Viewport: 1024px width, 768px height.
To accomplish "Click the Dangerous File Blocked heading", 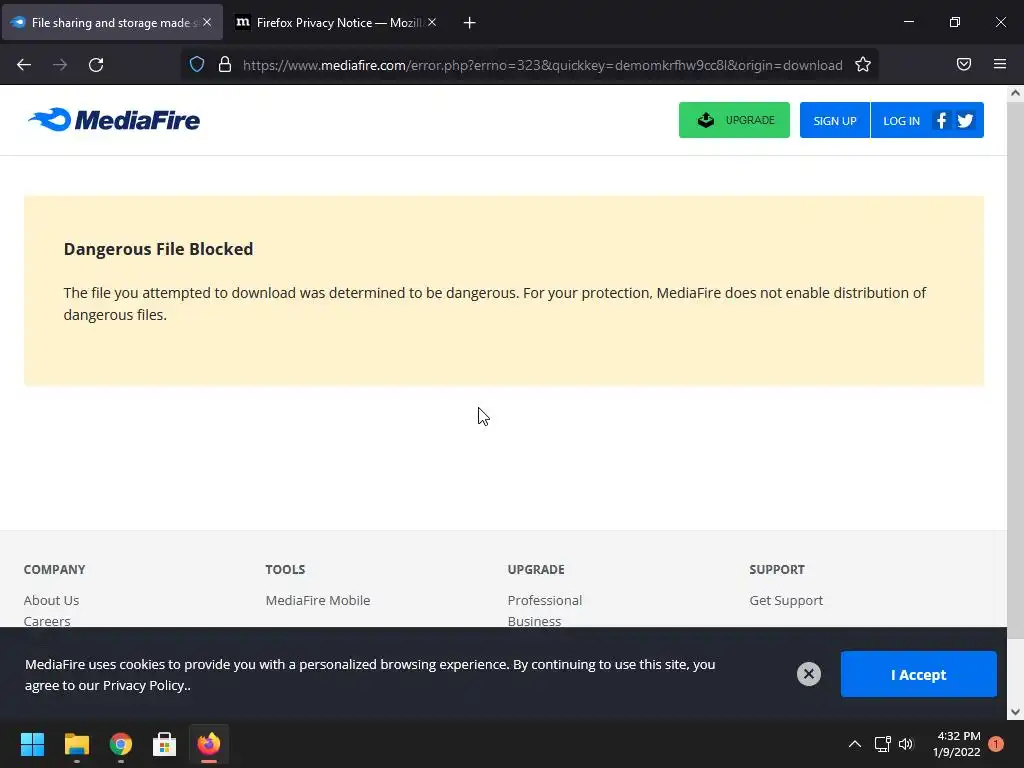I will [x=158, y=249].
